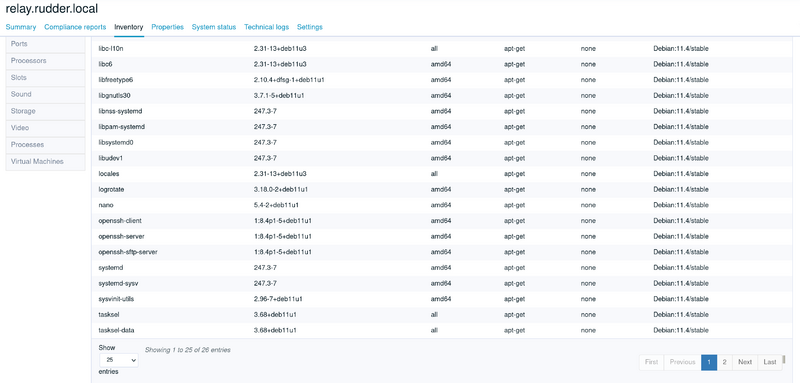Go to System status tab
800x383 pixels.
pyautogui.click(x=214, y=27)
